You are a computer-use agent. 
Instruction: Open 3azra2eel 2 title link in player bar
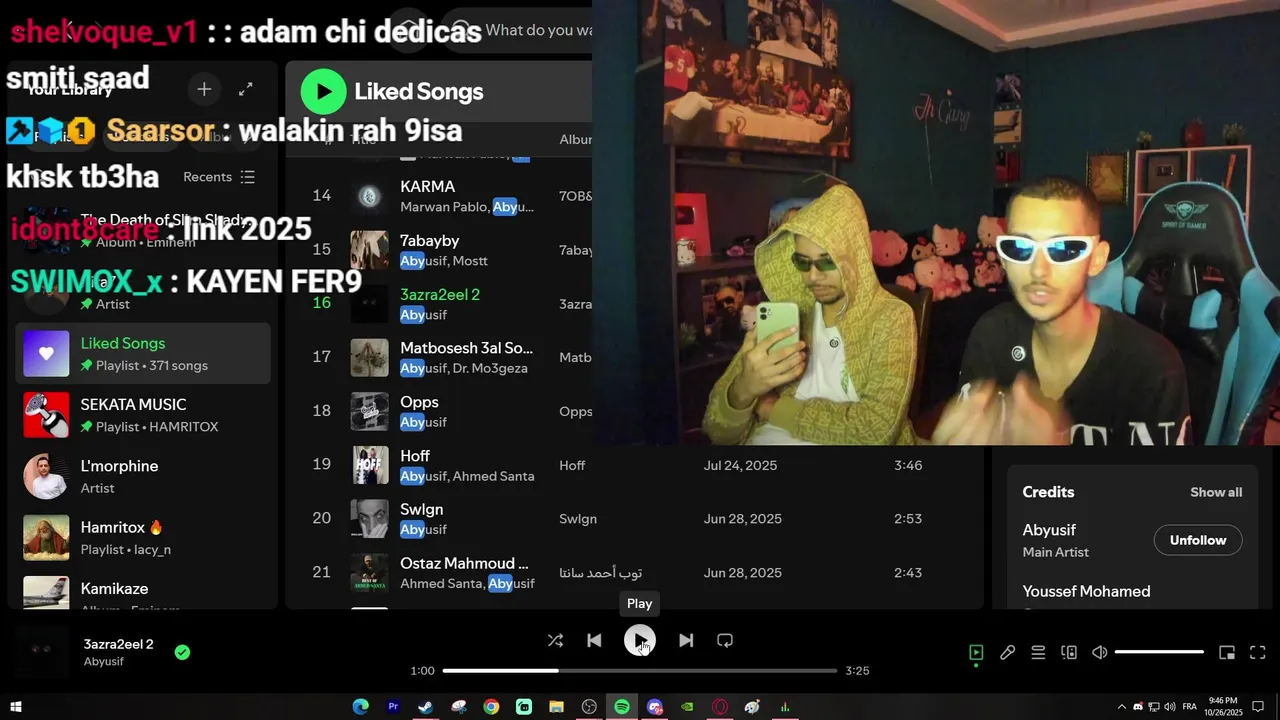(119, 644)
